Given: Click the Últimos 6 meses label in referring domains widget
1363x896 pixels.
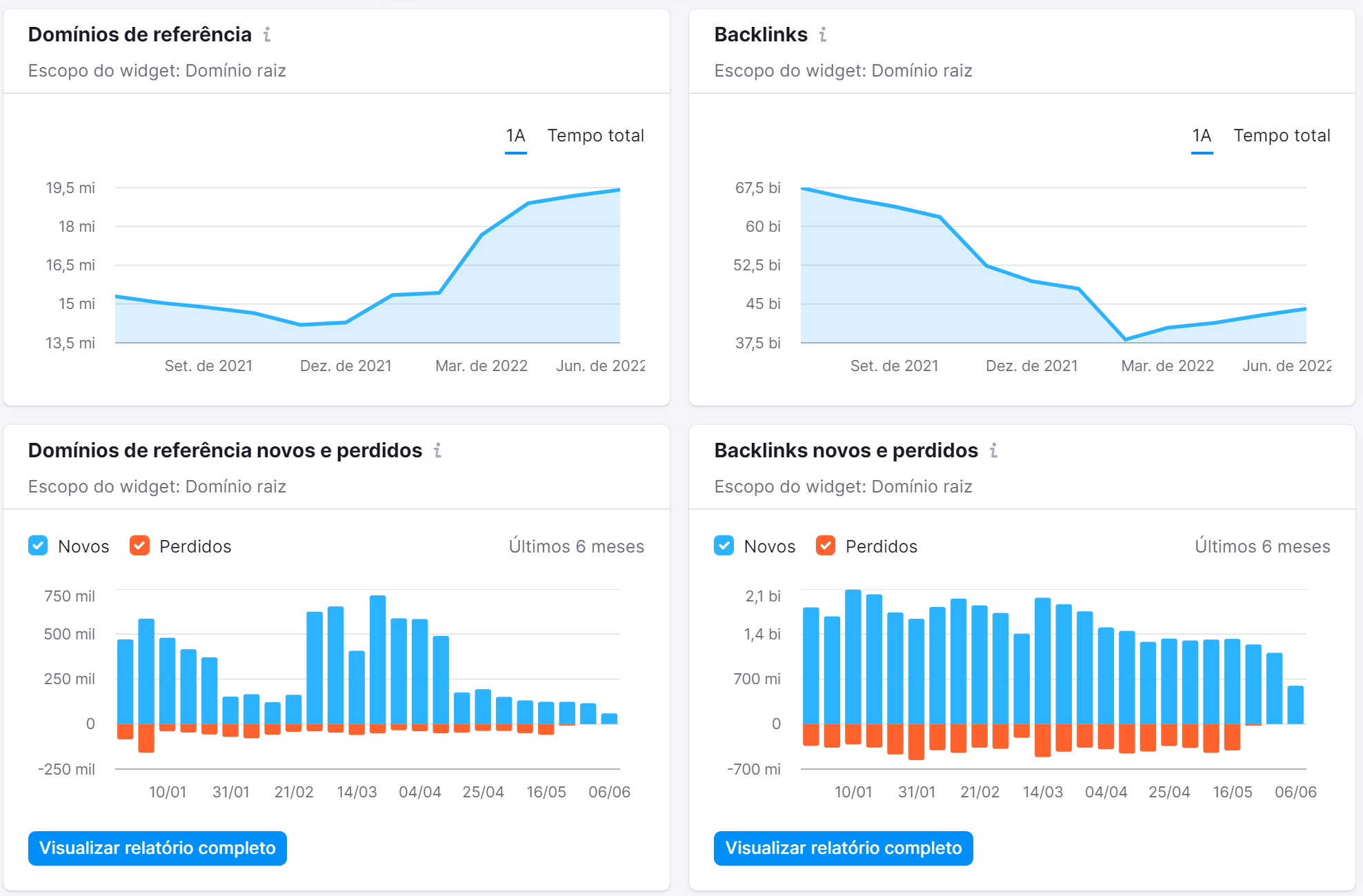Looking at the screenshot, I should pyautogui.click(x=577, y=546).
